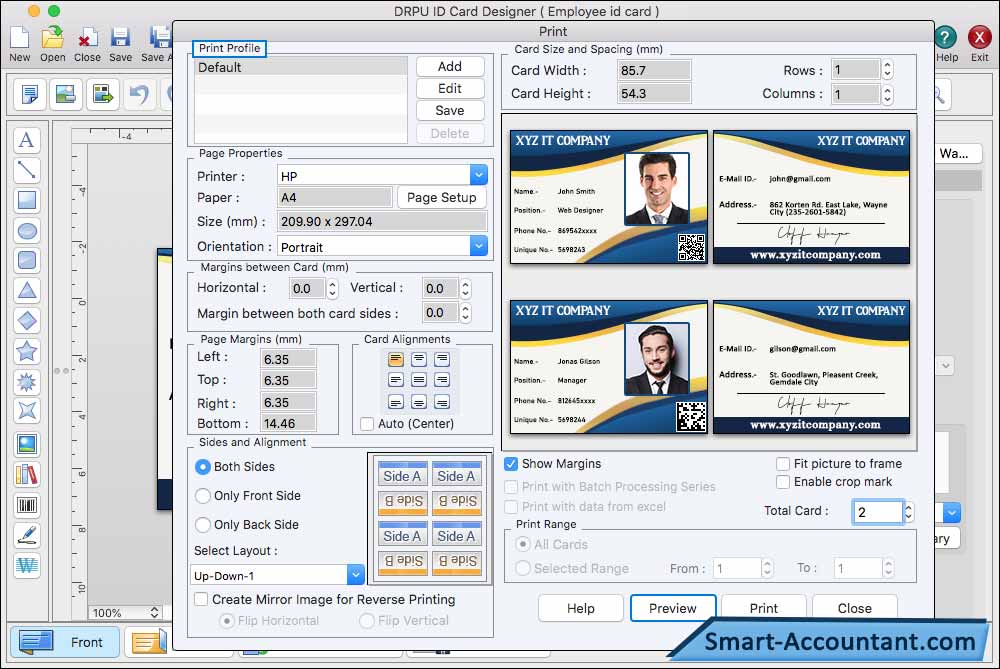Viewport: 1000px width, 669px height.
Task: Select the Insert picture tool
Action: [x=27, y=444]
